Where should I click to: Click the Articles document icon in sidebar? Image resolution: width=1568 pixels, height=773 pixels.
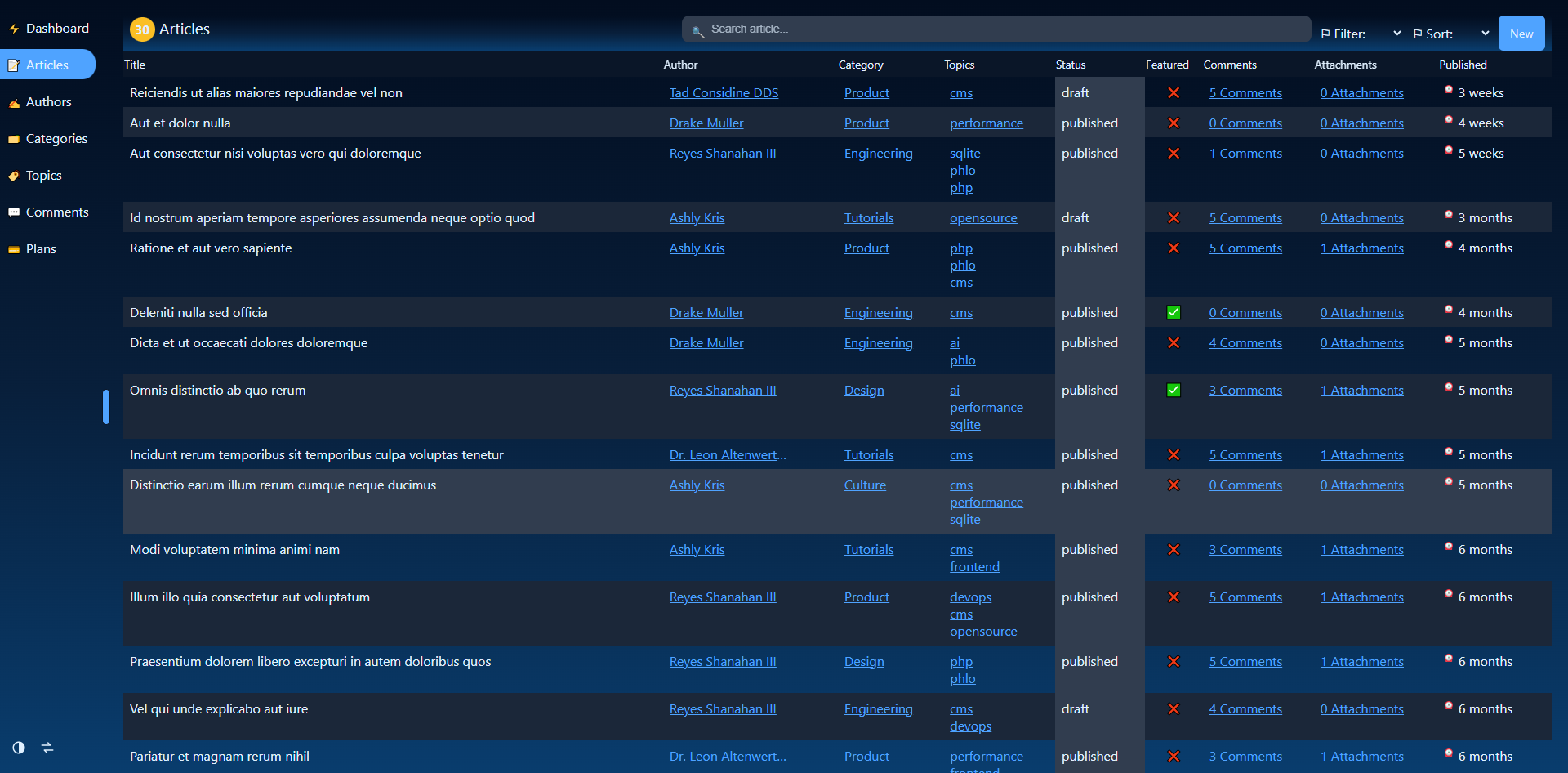tap(14, 65)
